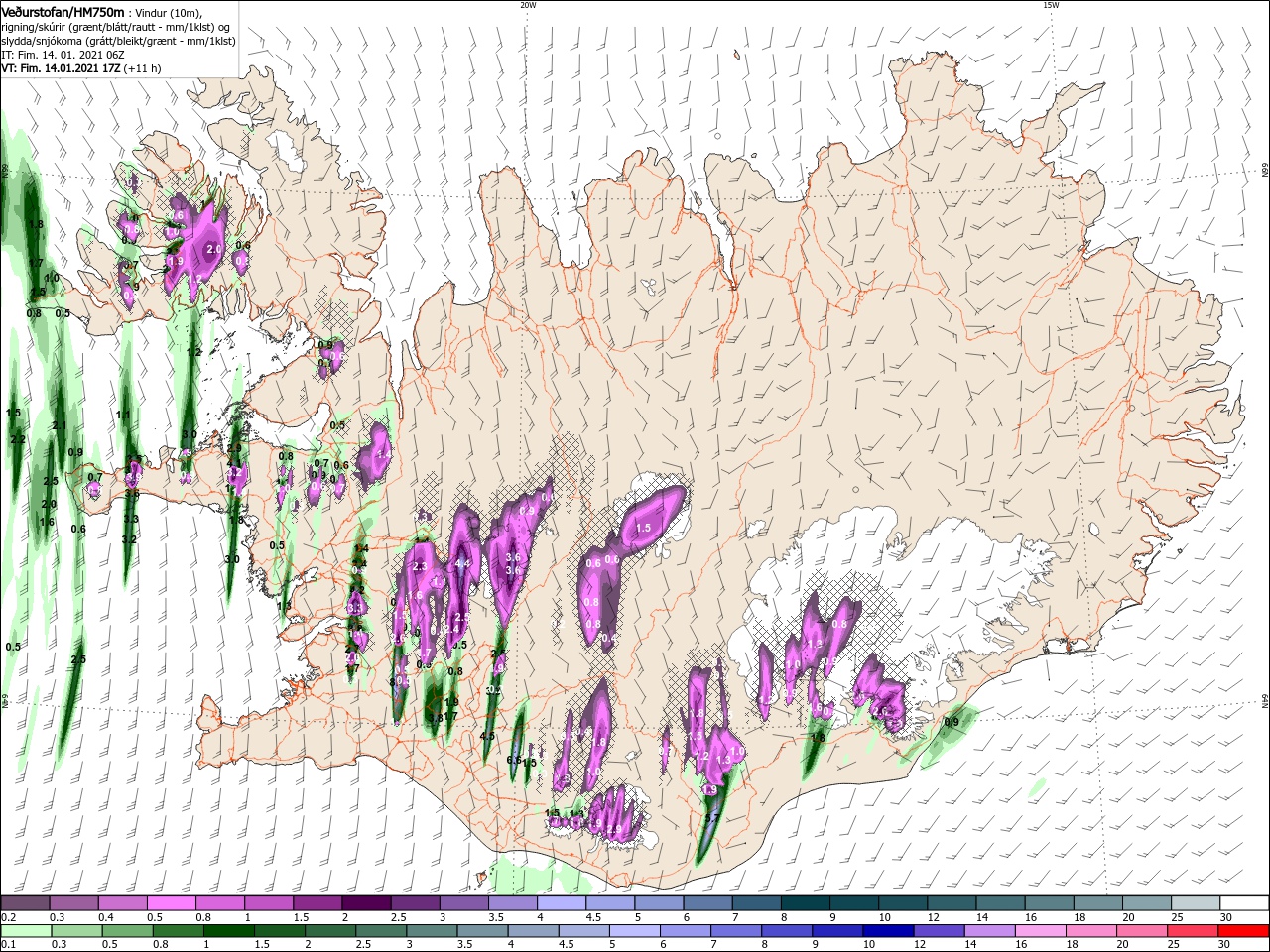Screen dimensions: 1270x952
Task: Click the 'slydda/snjókoma' legend description line
Action: [118, 41]
